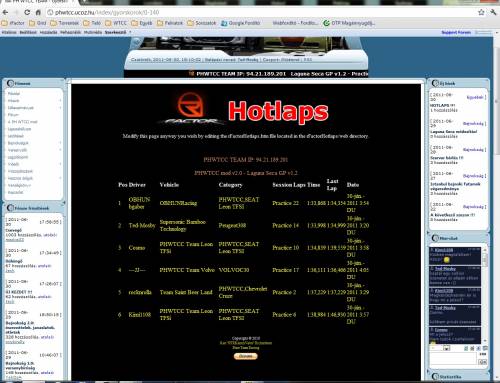Click the browser back arrow
Viewport: 500px width, 383px height.
(5, 12)
